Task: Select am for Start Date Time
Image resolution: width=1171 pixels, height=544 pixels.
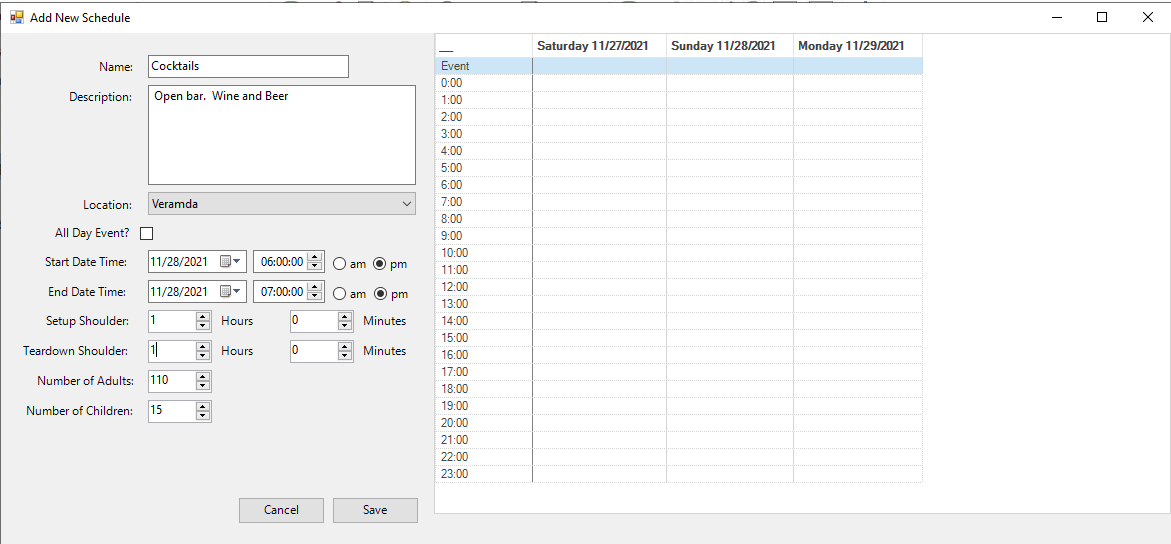Action: 339,264
